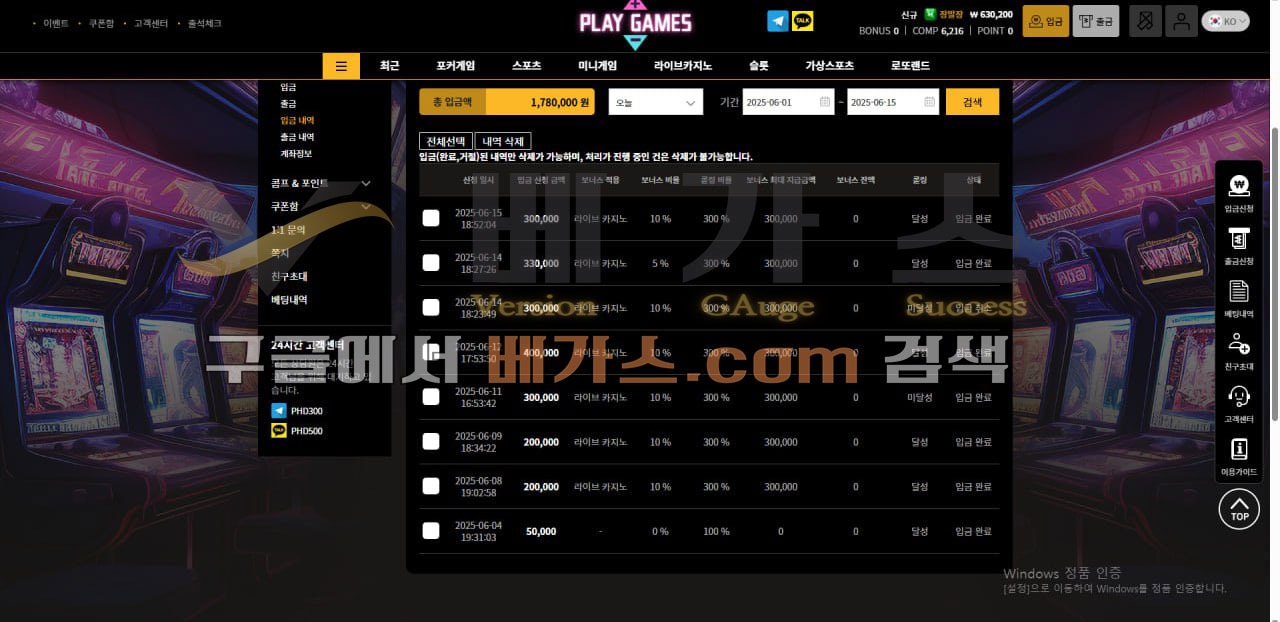Screen dimensions: 1280x622
Task: Open 고객센터 top link
Action: pyautogui.click(x=151, y=23)
